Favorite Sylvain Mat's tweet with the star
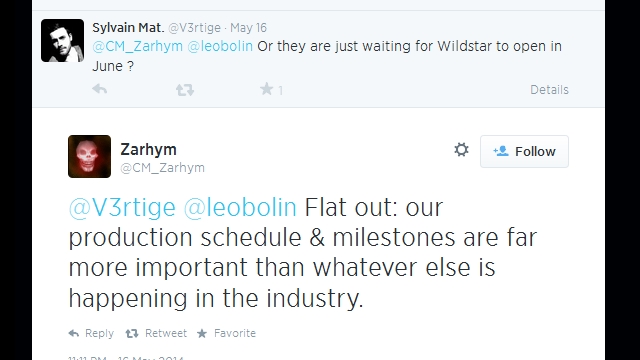The width and height of the screenshot is (640, 360). click(267, 89)
